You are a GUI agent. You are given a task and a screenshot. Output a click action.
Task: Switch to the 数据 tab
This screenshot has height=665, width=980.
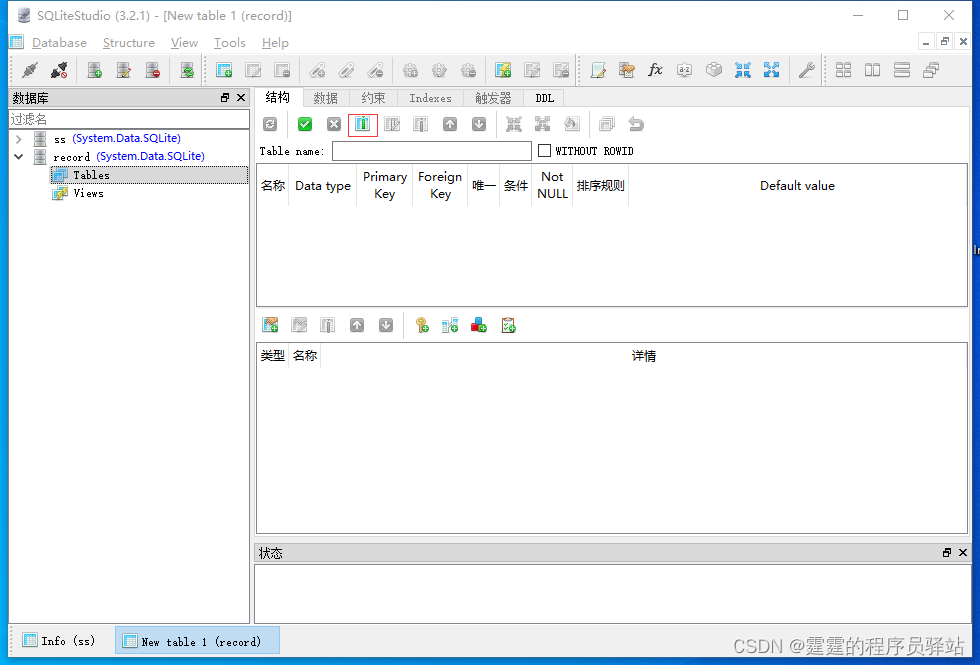tap(326, 98)
